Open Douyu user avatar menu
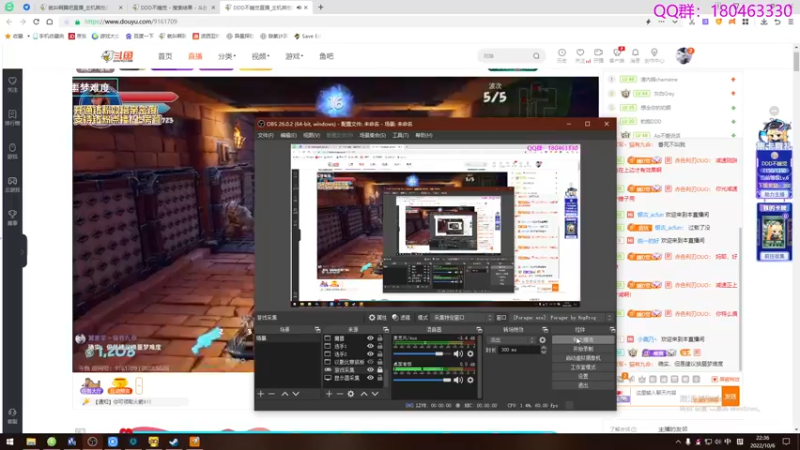 684,55
